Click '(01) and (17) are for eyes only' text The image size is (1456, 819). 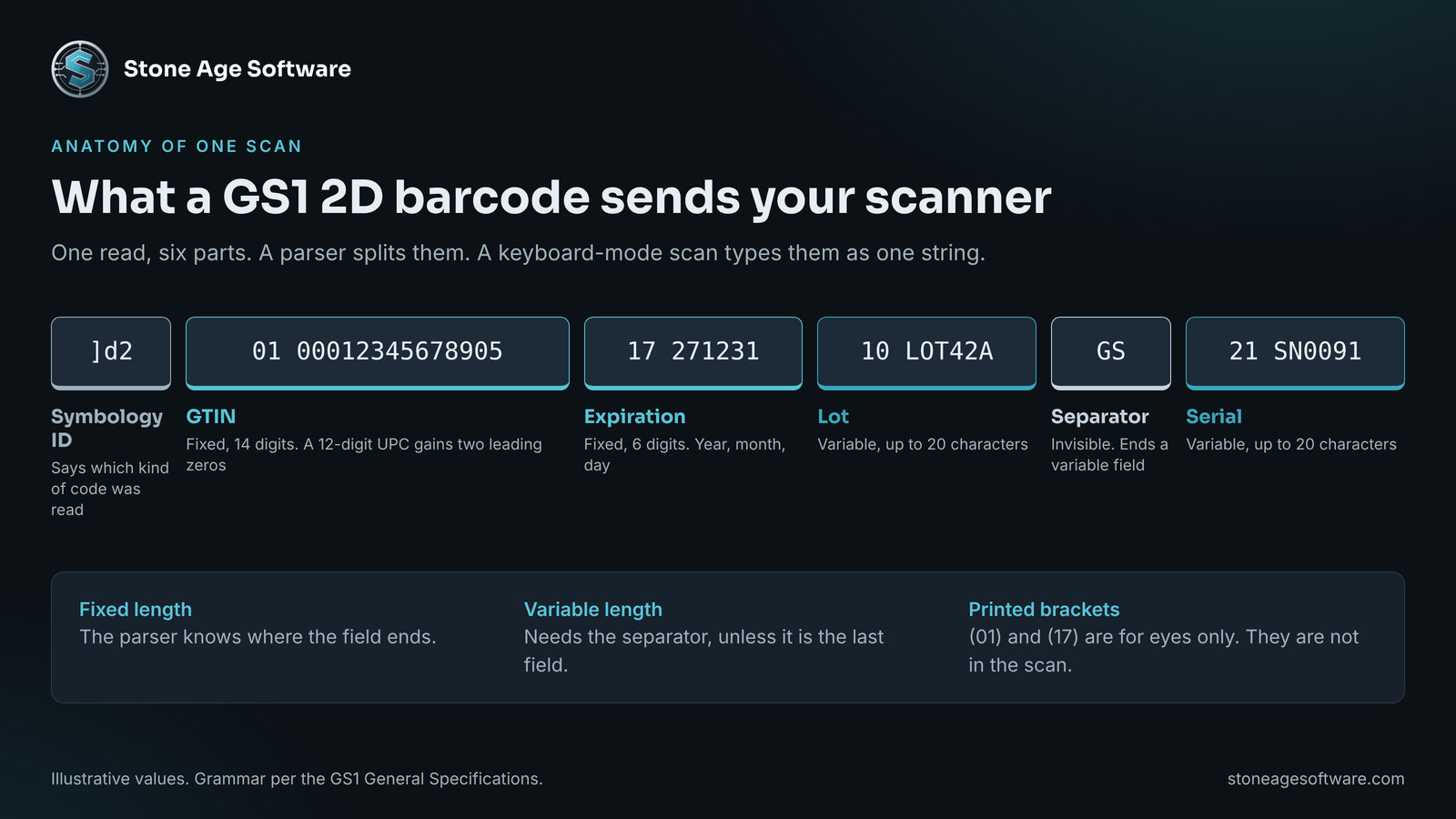tap(1163, 651)
